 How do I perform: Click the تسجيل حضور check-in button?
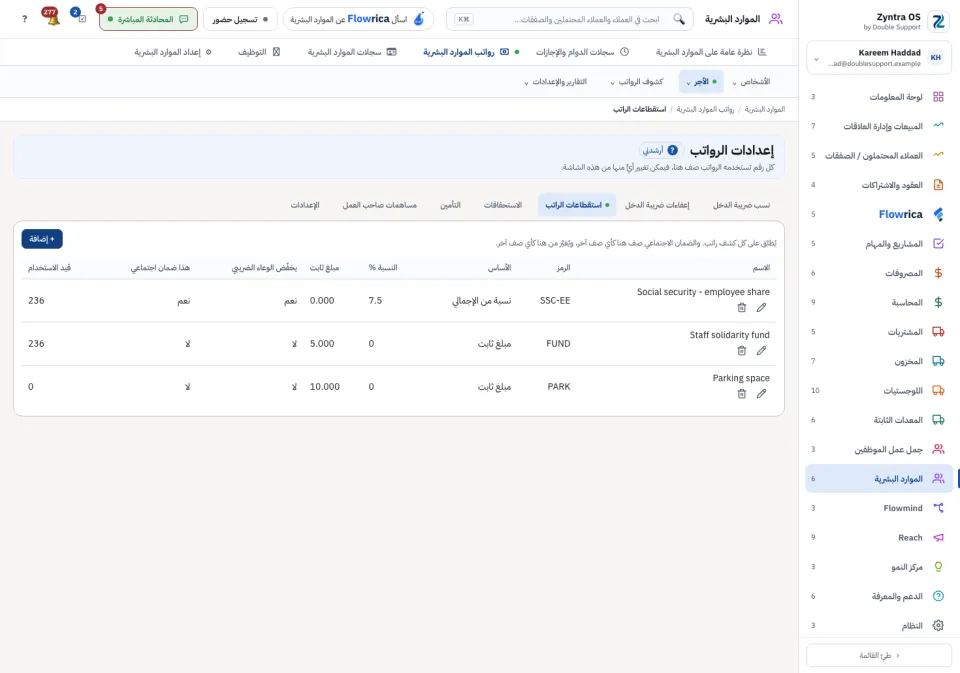pos(239,19)
